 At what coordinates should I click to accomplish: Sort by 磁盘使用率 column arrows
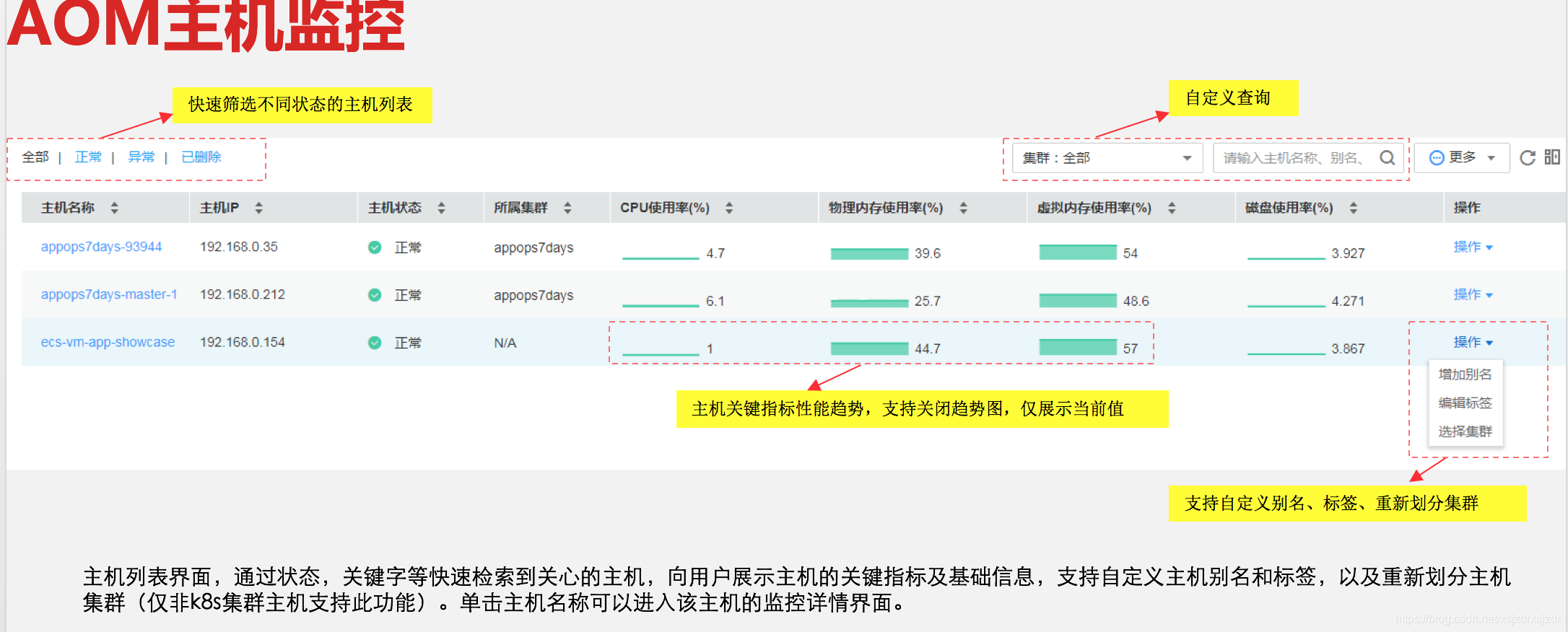(x=1354, y=208)
